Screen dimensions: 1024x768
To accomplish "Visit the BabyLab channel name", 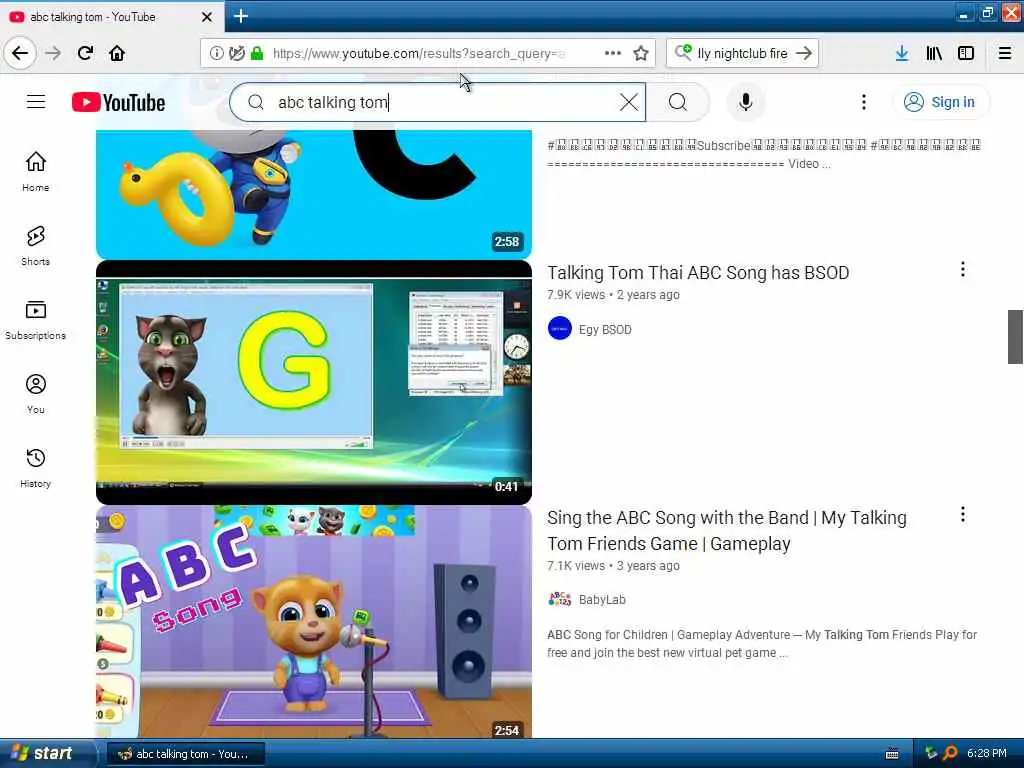I will point(602,600).
